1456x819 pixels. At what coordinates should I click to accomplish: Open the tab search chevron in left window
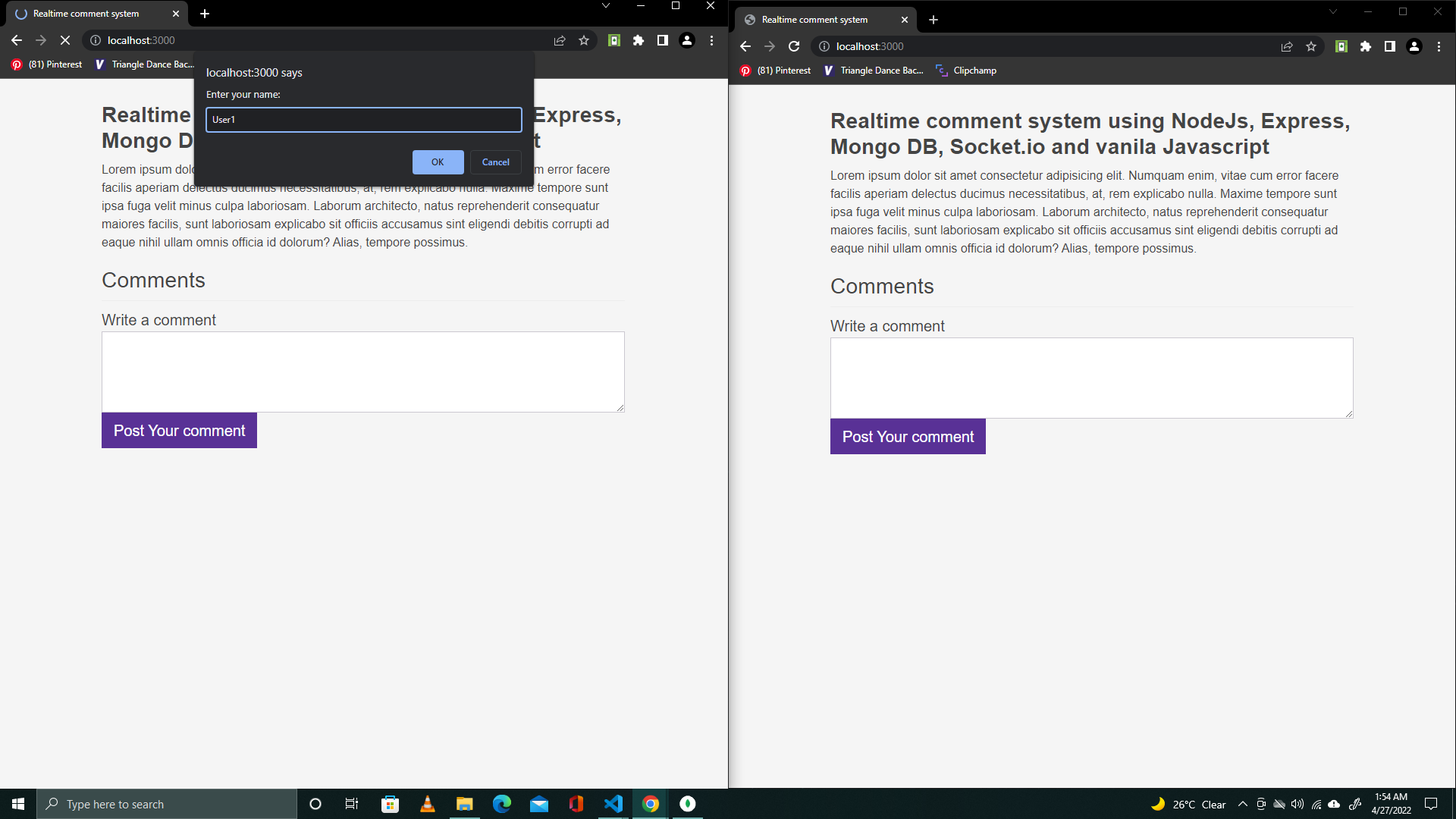(x=605, y=5)
